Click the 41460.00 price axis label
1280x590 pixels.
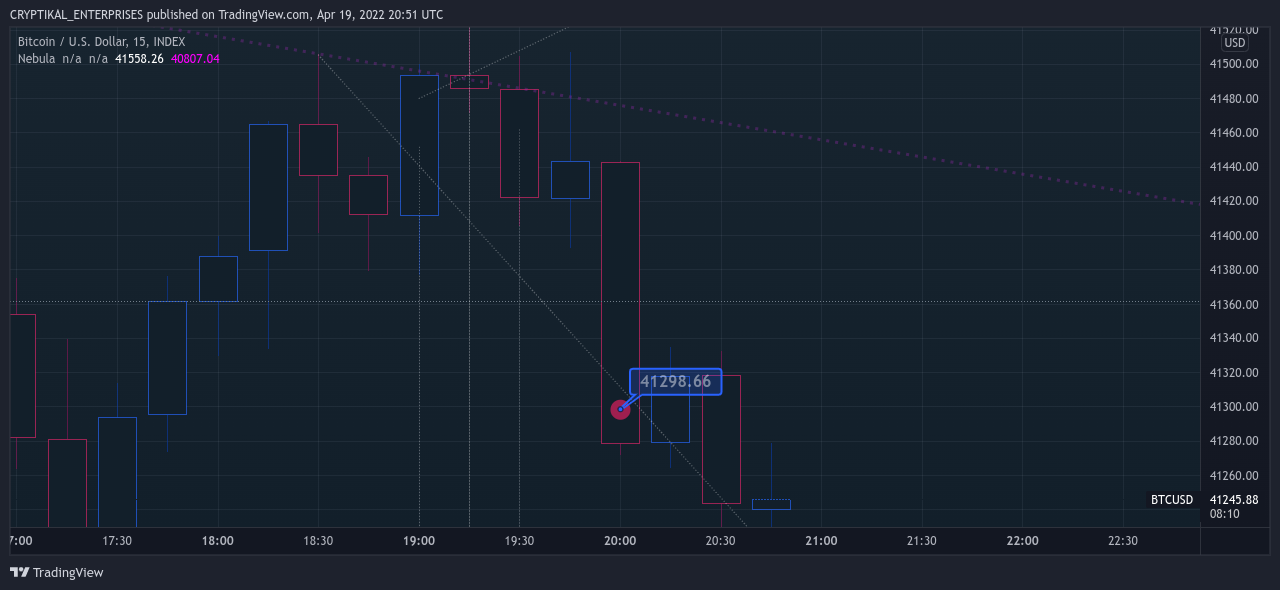click(x=1233, y=133)
